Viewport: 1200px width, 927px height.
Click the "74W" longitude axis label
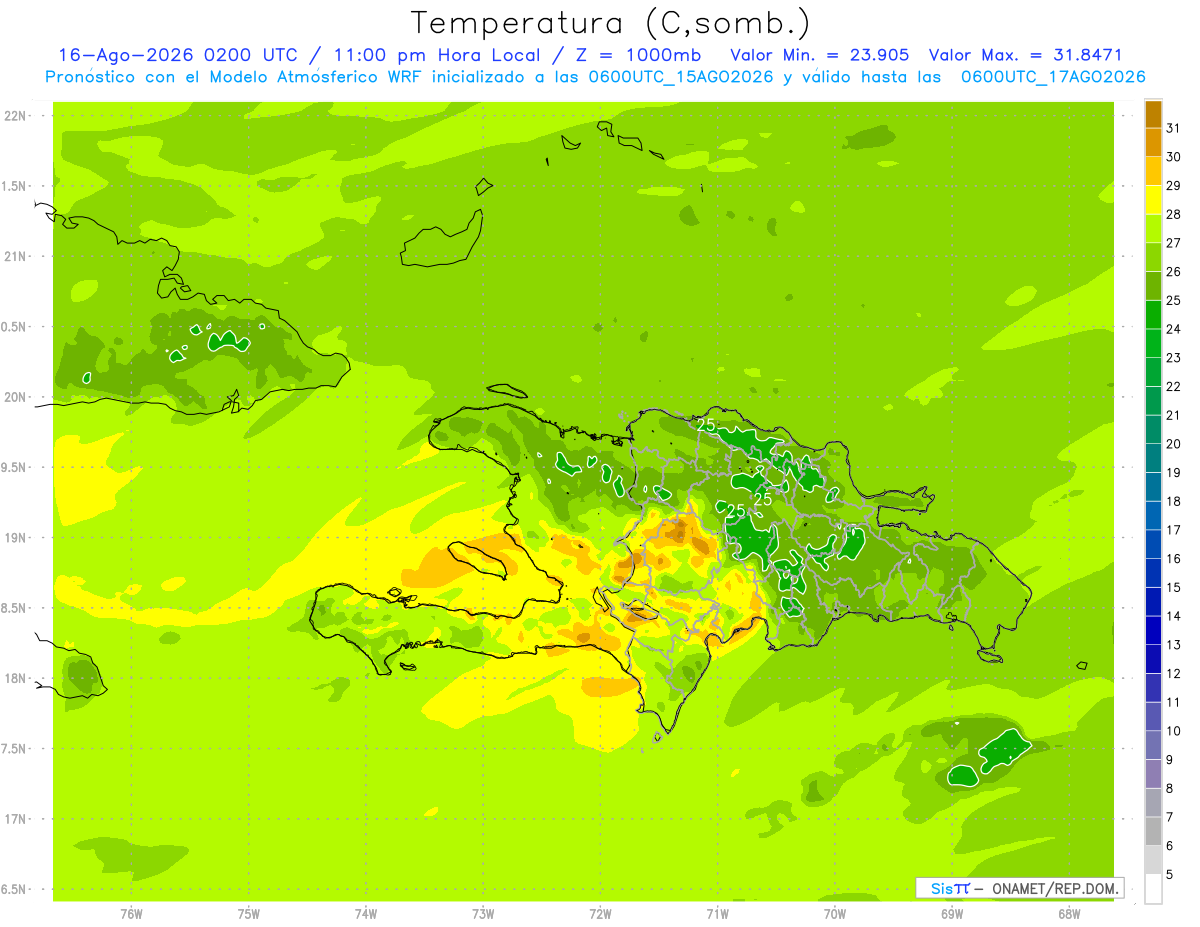[366, 914]
